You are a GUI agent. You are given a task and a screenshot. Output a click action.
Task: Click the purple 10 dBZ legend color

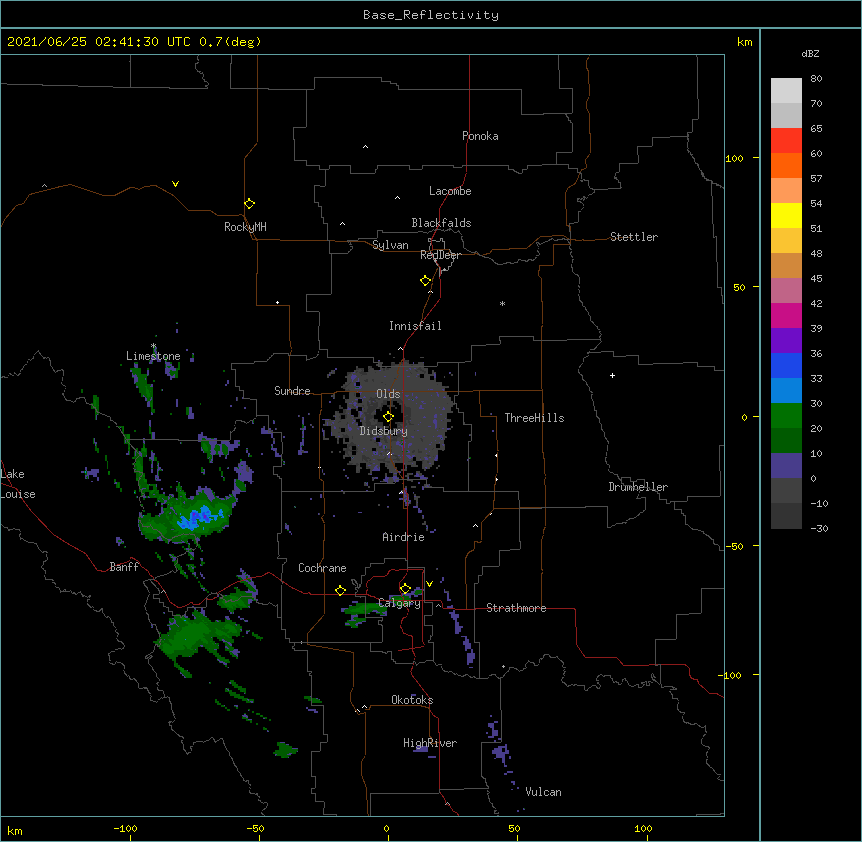pyautogui.click(x=786, y=466)
